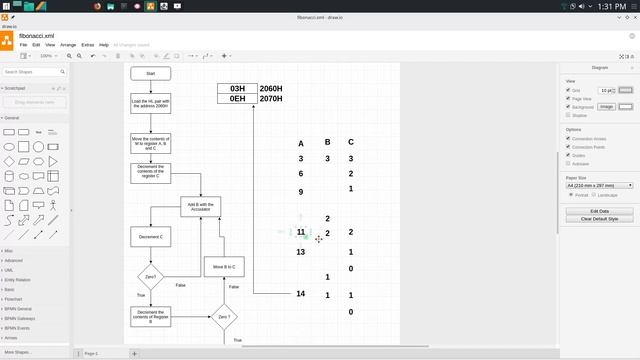
Task: Select the diamond shape in General palette
Action: point(9,162)
